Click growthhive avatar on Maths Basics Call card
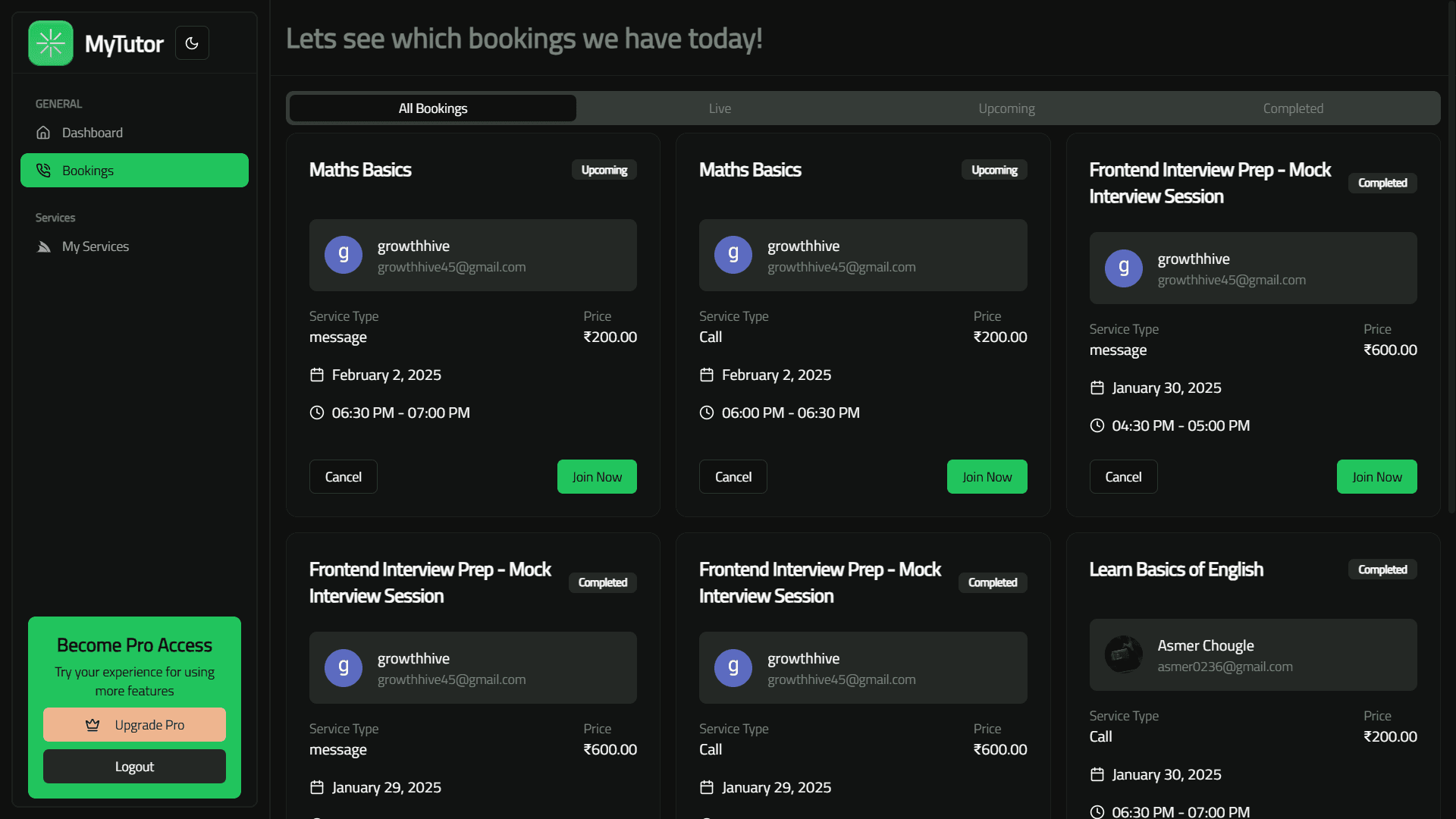 (733, 255)
